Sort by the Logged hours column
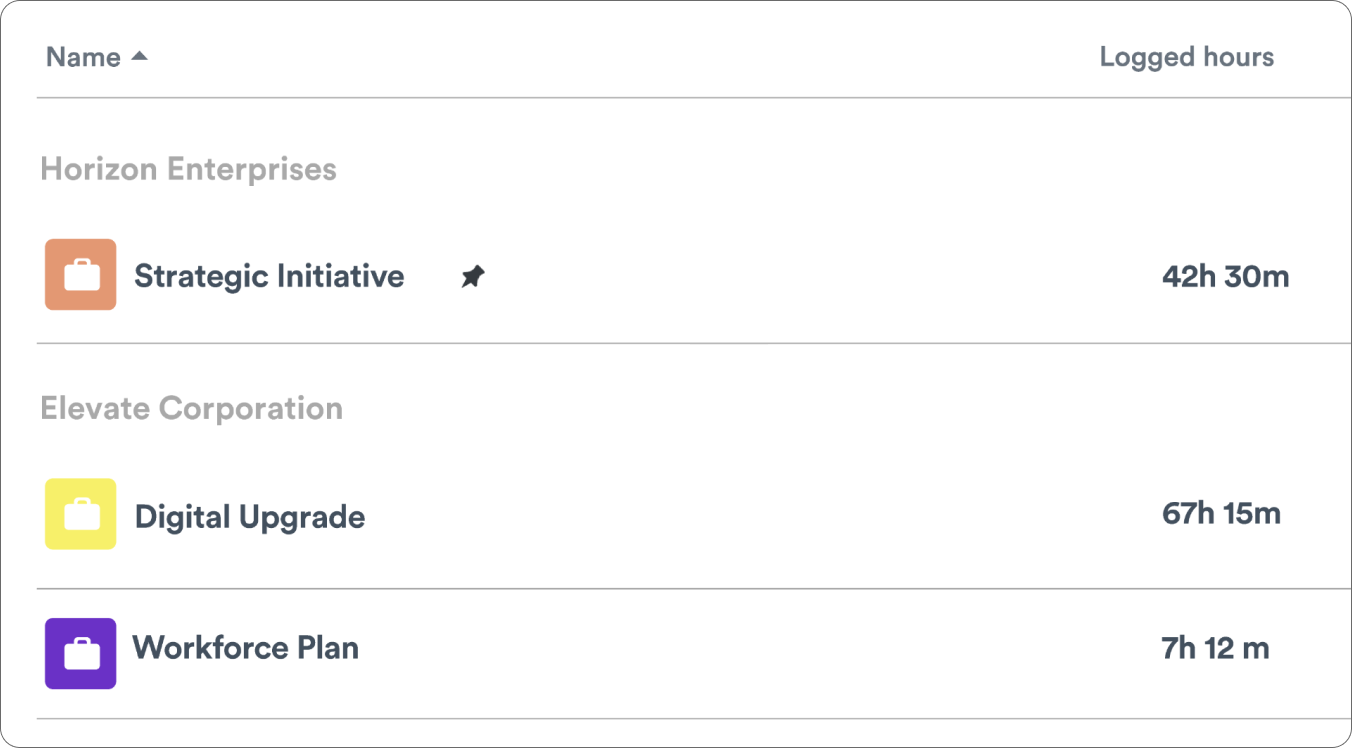This screenshot has width=1352, height=748. click(1186, 57)
